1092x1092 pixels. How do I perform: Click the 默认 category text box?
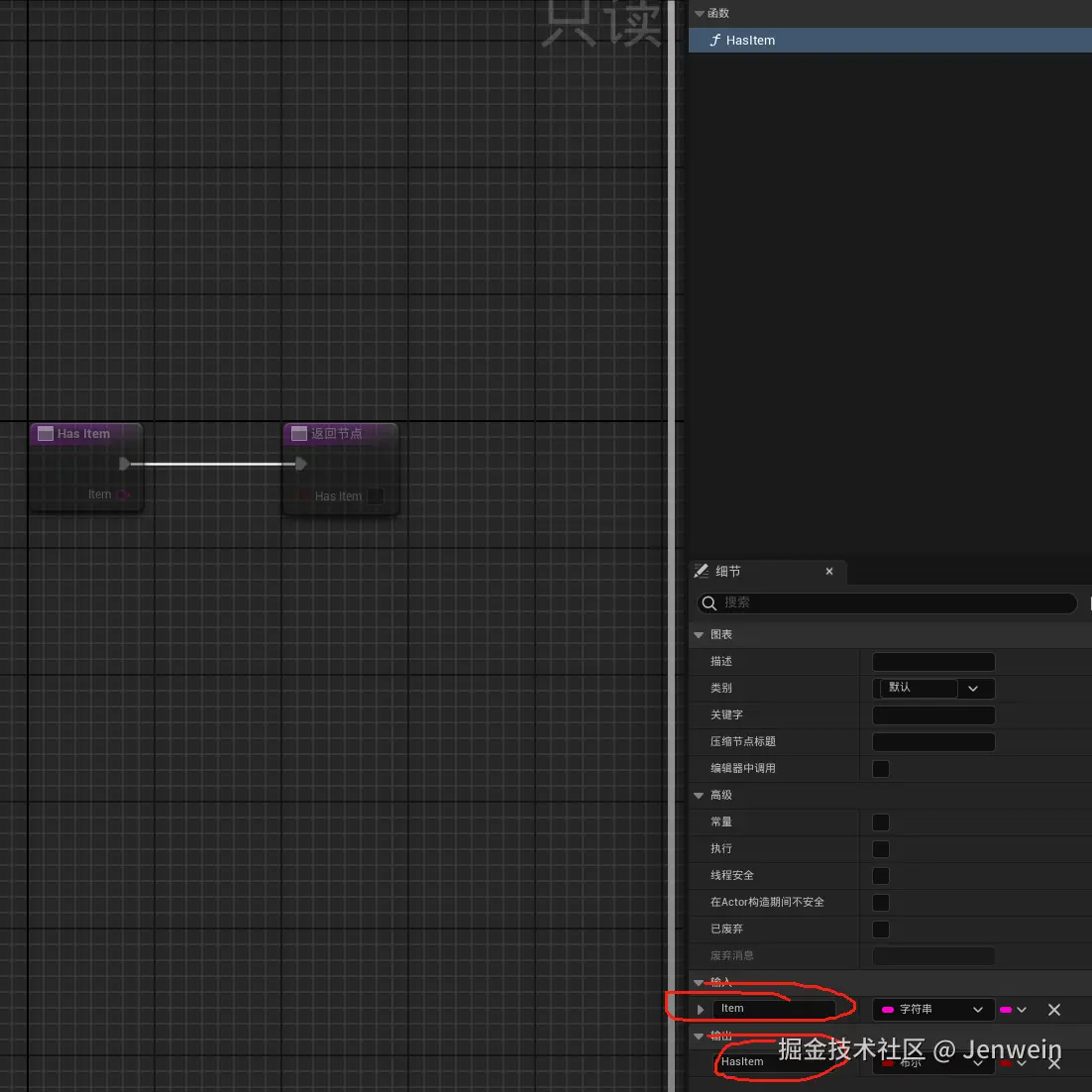pos(919,688)
